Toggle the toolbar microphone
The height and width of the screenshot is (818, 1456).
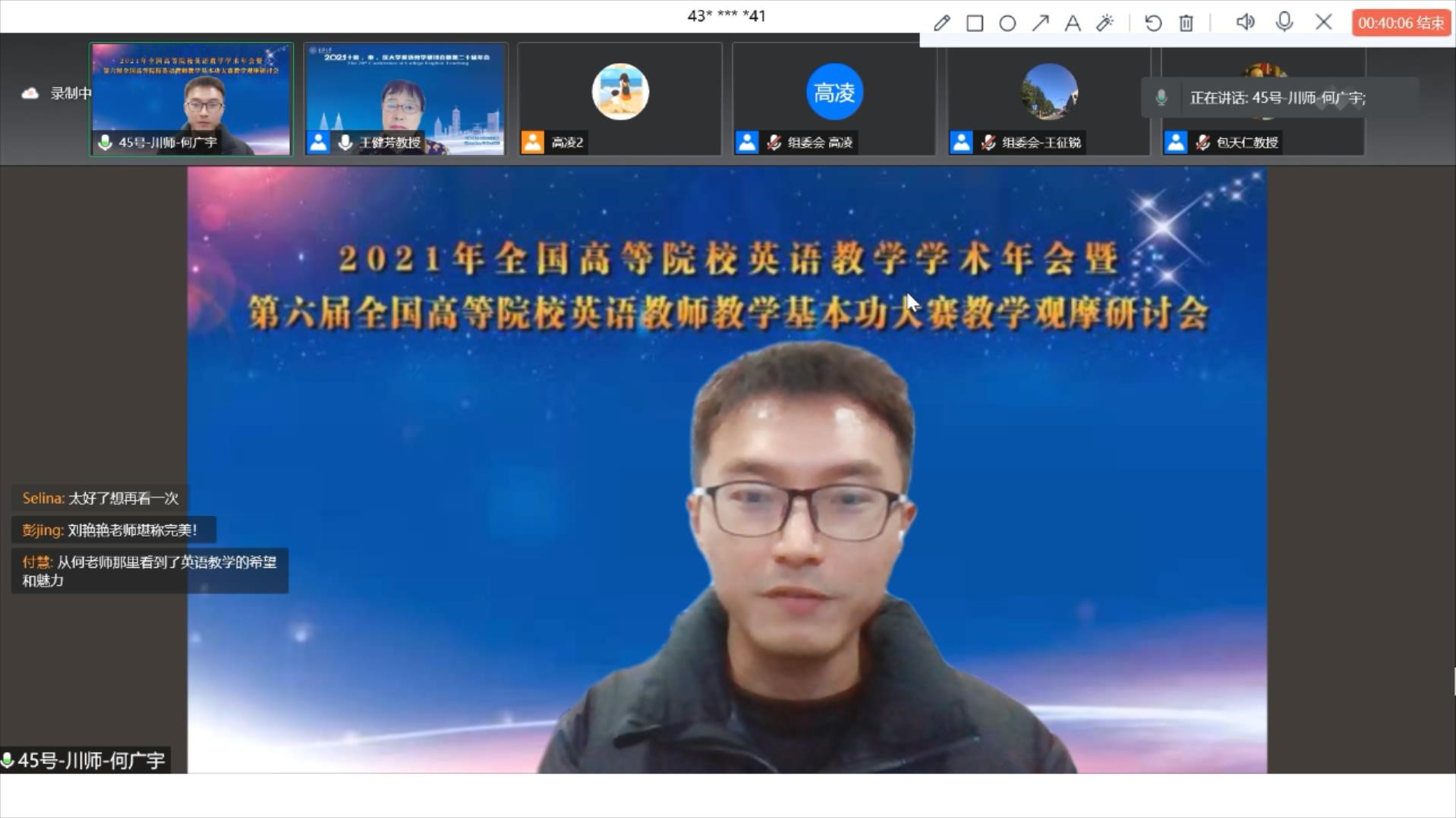(1284, 22)
